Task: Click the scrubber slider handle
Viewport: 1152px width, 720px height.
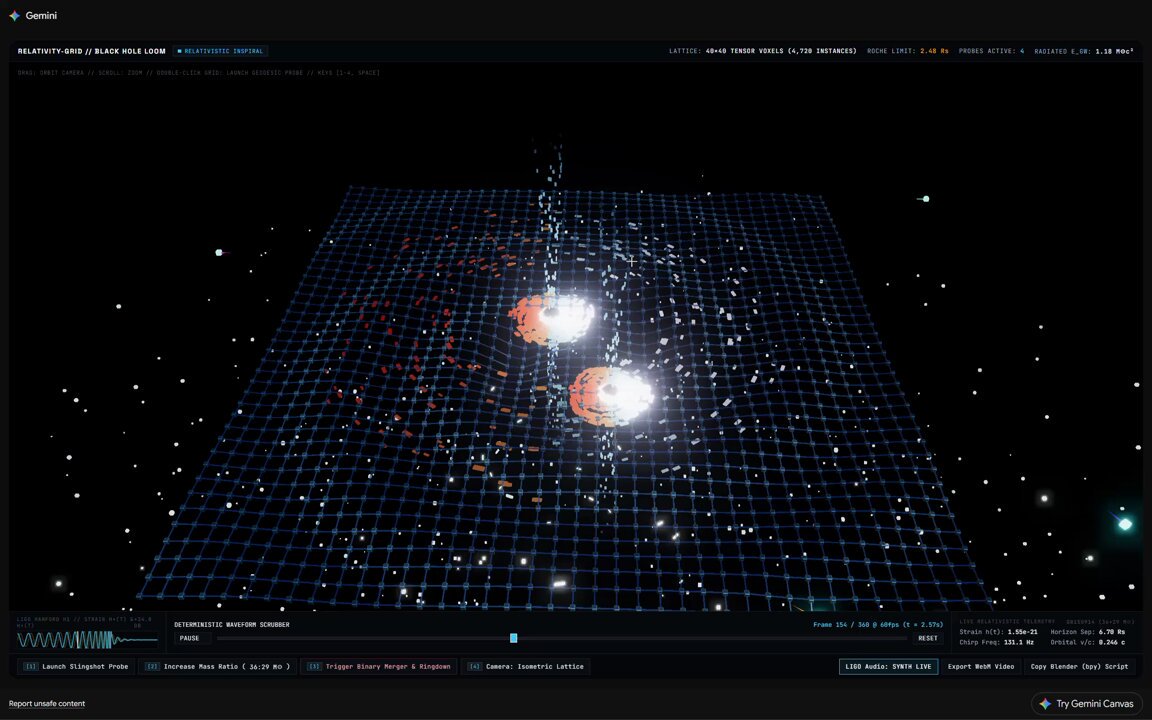Action: click(x=514, y=638)
